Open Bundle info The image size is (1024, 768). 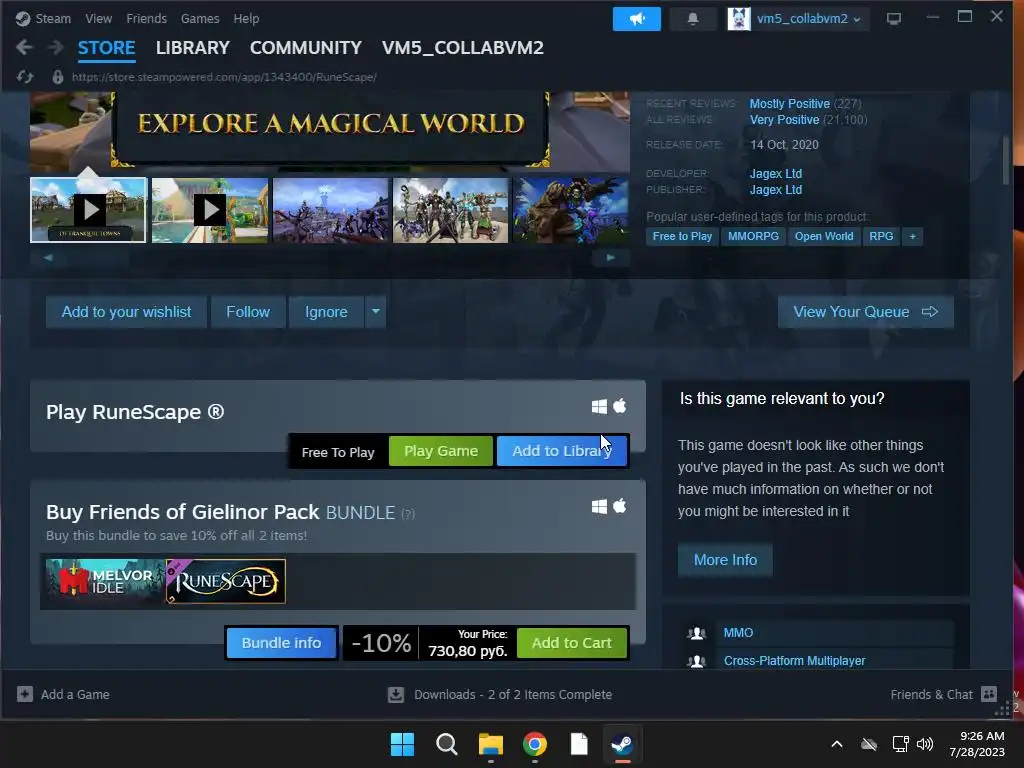coord(281,643)
